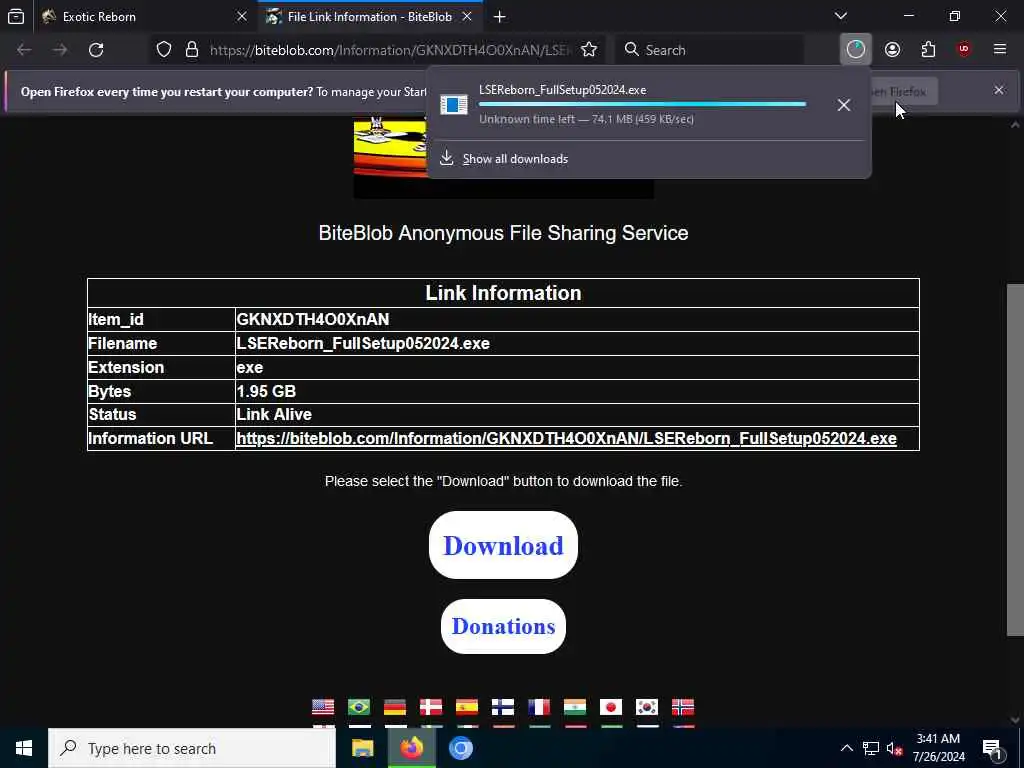Click the page vertical scrollbar thumb
The image size is (1024, 768).
[1015, 459]
